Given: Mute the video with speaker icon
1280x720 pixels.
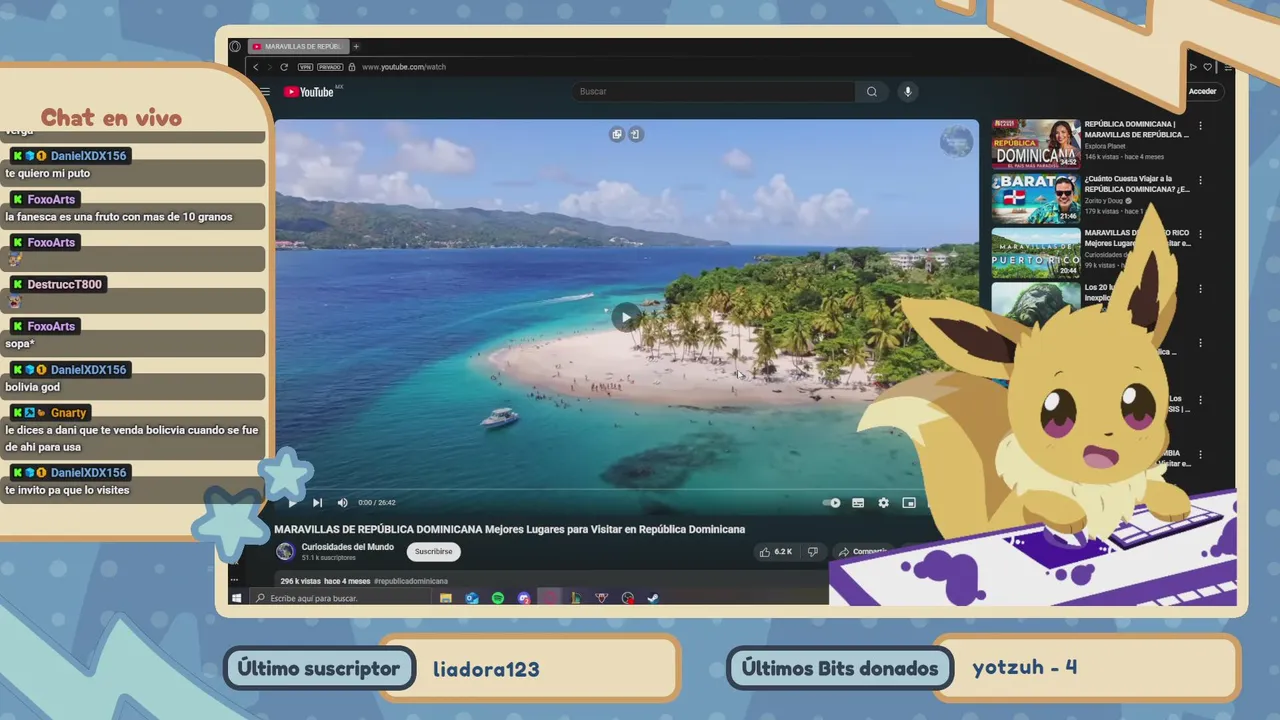Looking at the screenshot, I should point(342,503).
